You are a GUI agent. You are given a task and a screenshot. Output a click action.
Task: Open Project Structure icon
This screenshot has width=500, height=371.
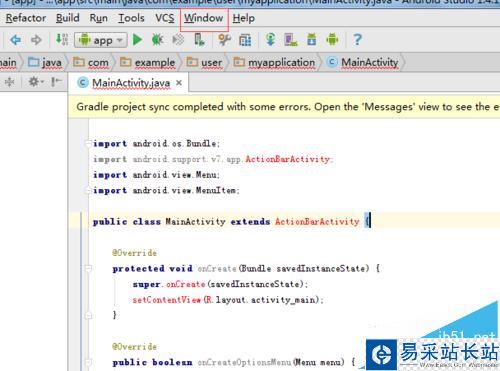pos(245,40)
